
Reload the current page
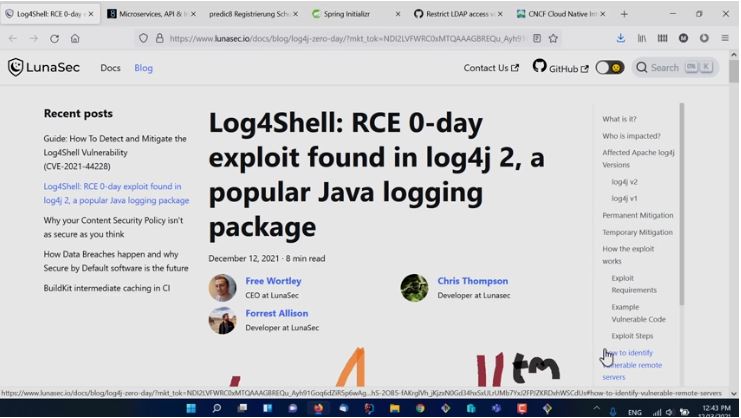(x=54, y=39)
